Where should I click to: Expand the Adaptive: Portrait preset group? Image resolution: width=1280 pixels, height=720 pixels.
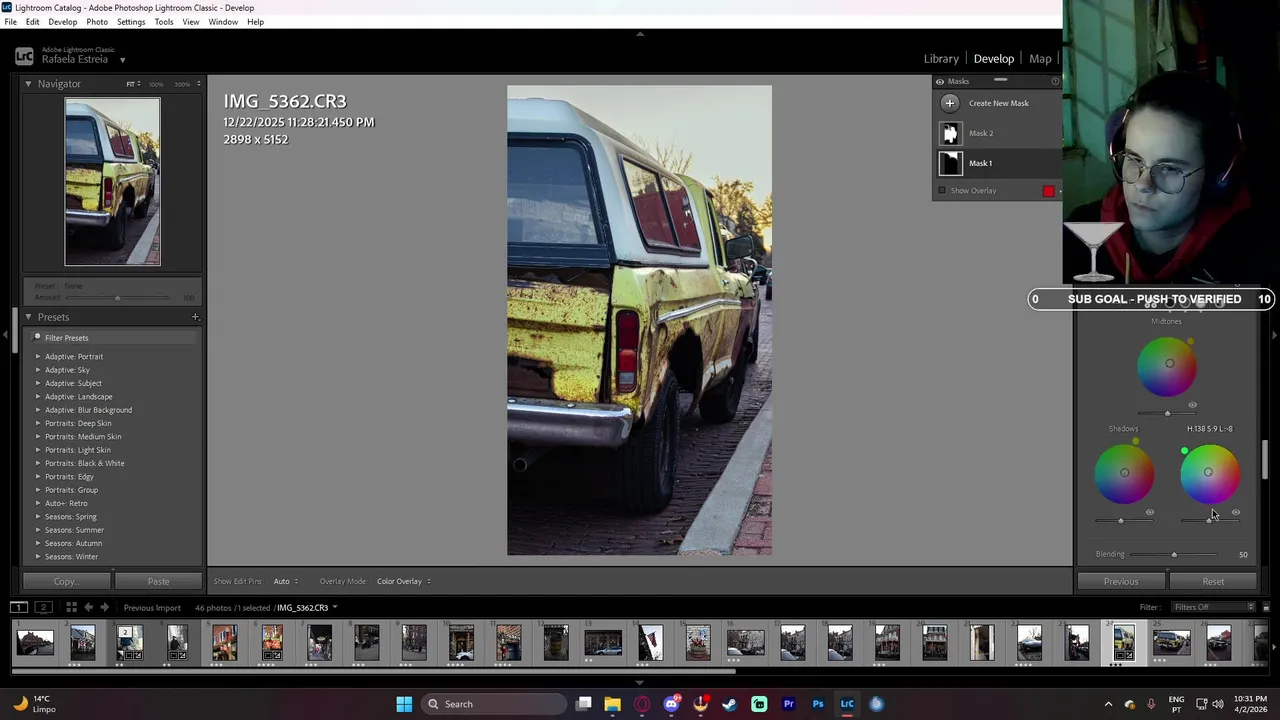pos(38,357)
